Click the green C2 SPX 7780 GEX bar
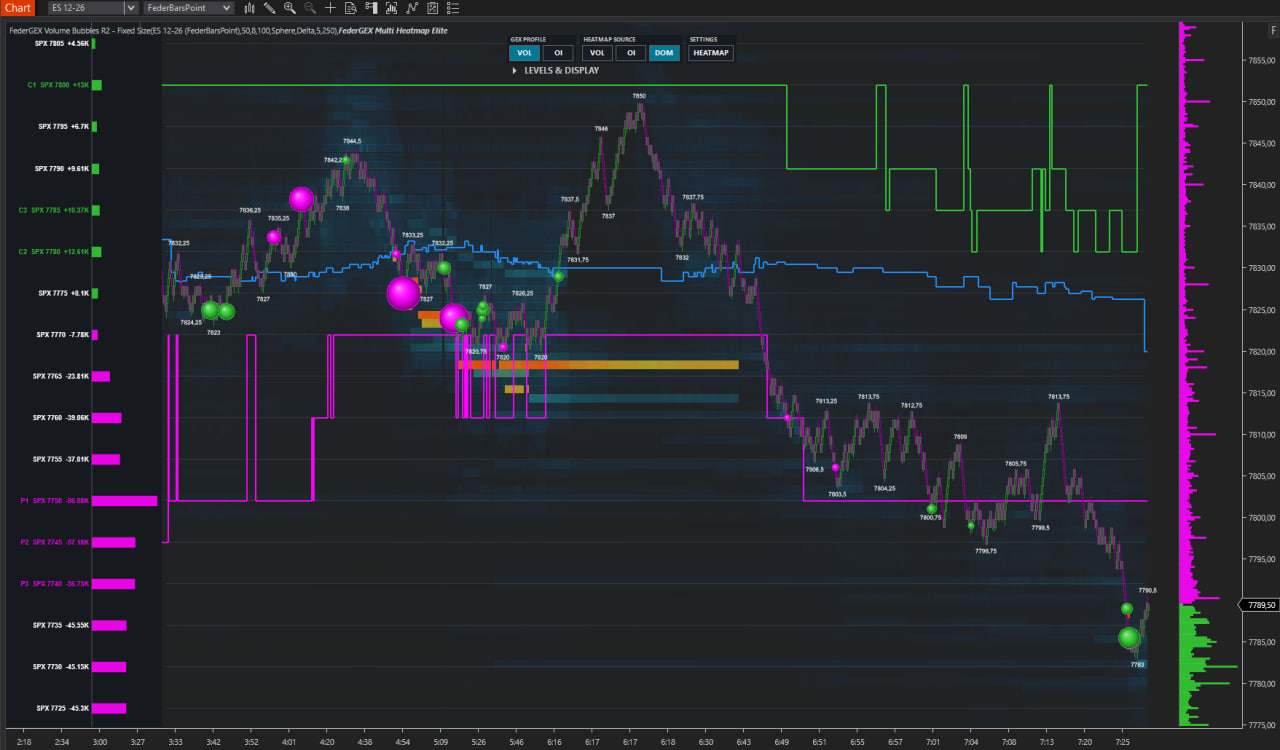 96,252
